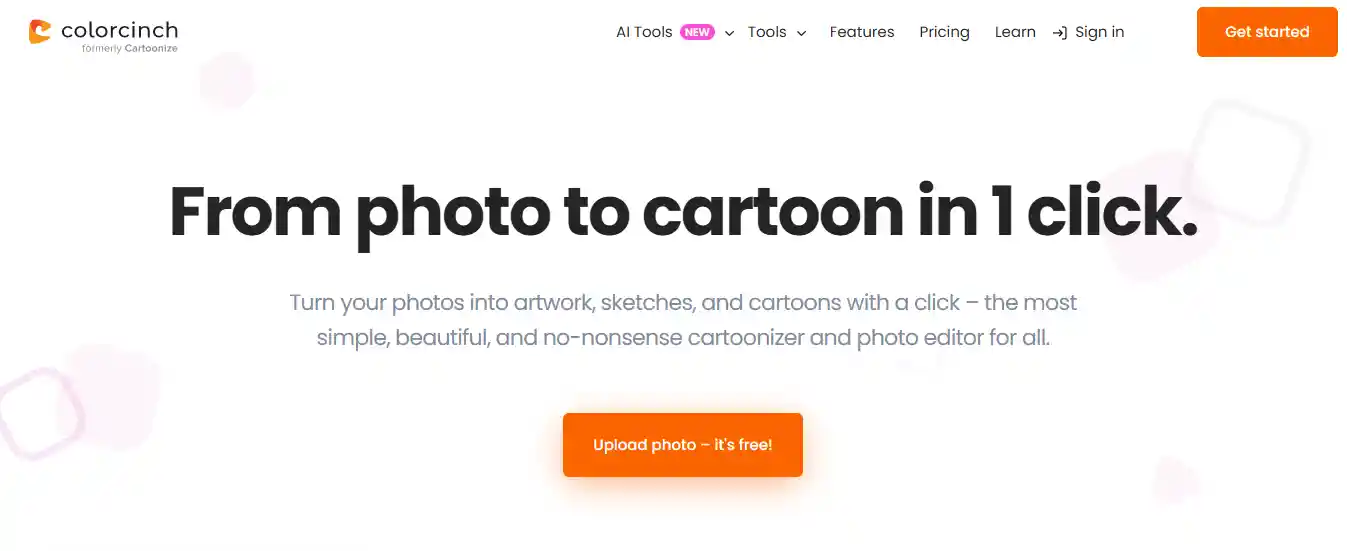Open the Pricing page
Screen dimensions: 1347x551
tap(944, 32)
